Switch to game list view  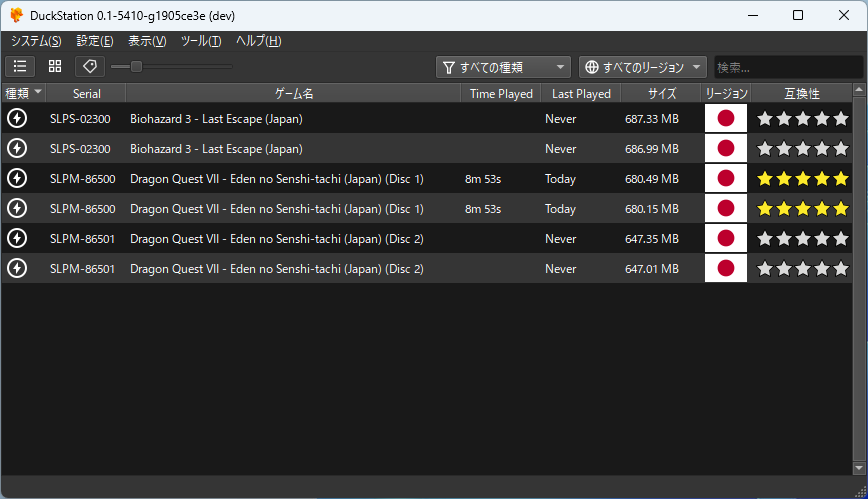tap(20, 66)
